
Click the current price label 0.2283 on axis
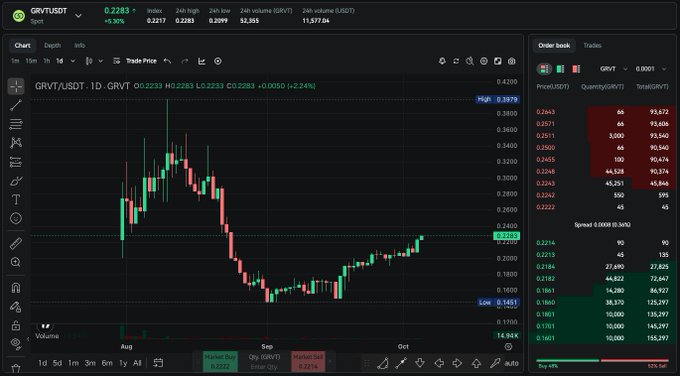click(x=507, y=236)
